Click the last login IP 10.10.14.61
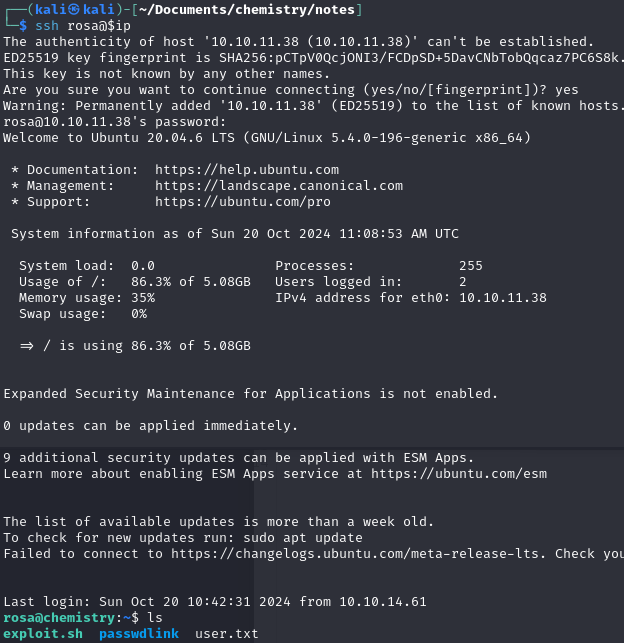This screenshot has width=624, height=643. (383, 602)
